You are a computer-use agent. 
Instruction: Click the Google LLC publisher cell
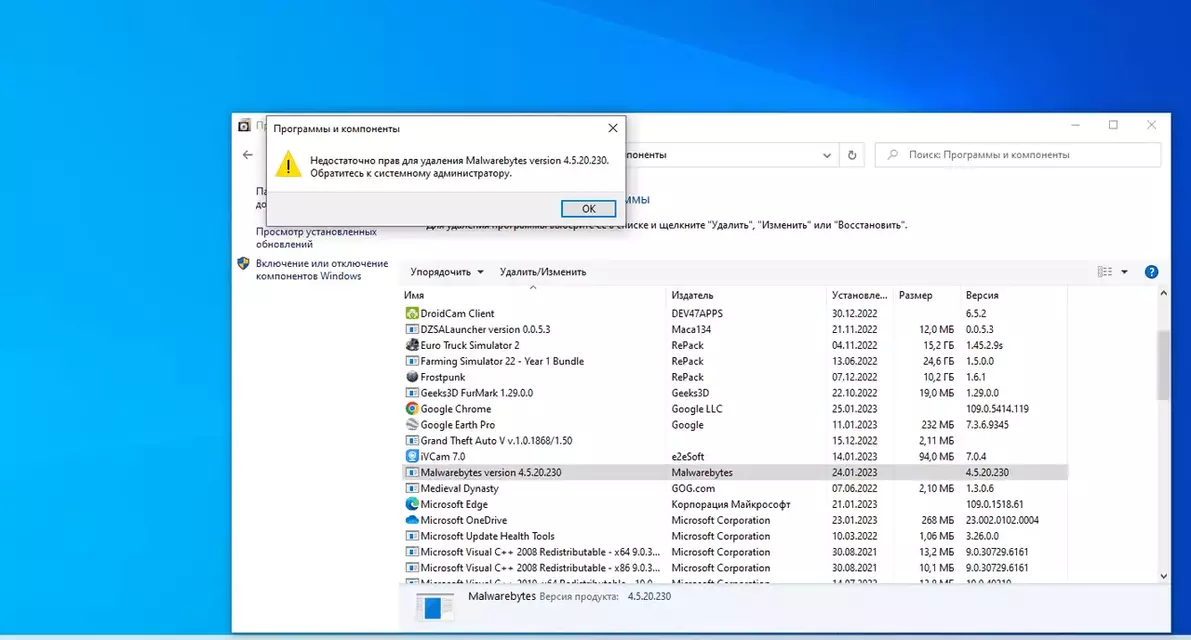point(697,408)
